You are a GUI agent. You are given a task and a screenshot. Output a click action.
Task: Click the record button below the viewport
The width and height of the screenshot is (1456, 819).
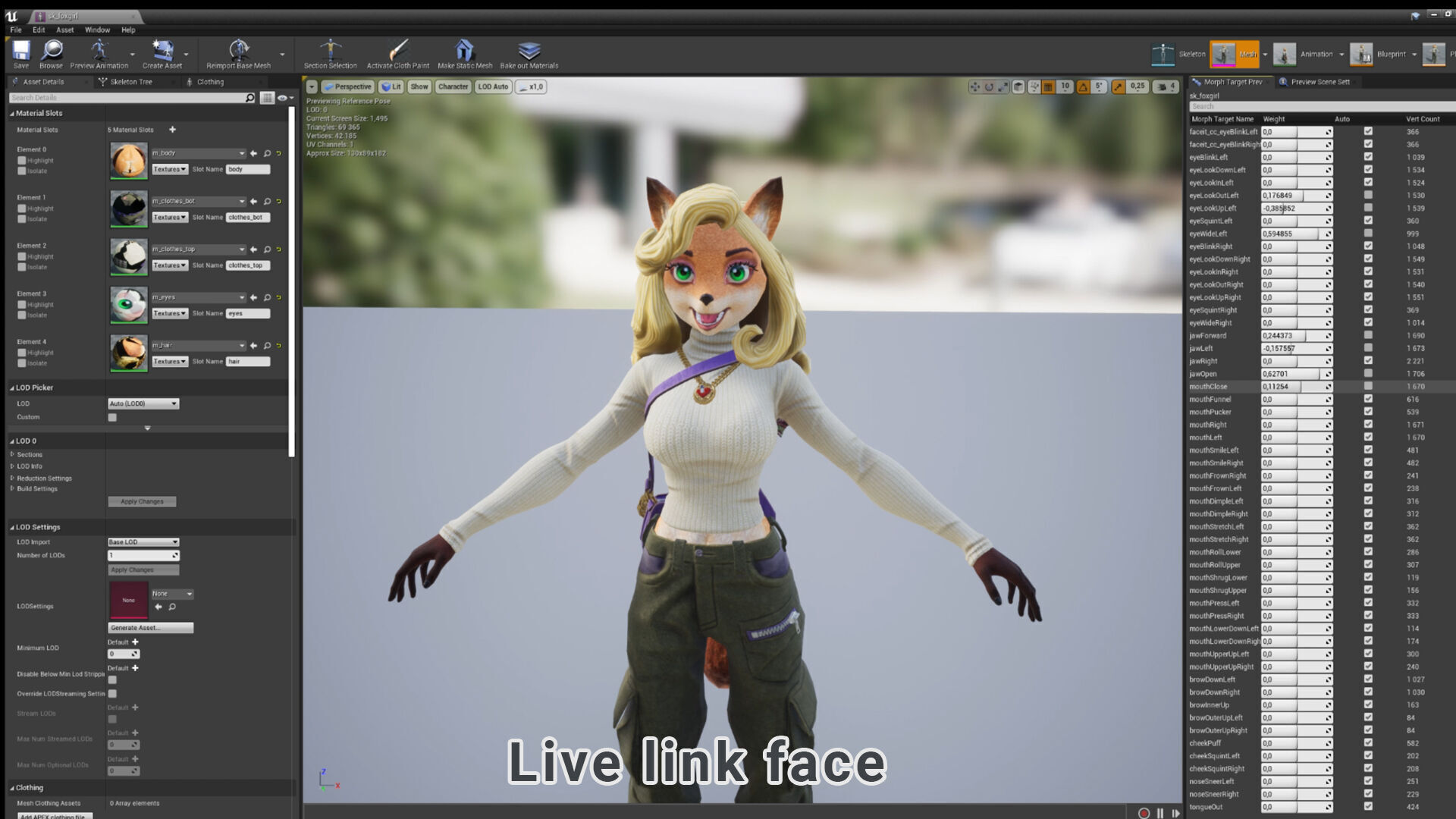[1144, 813]
